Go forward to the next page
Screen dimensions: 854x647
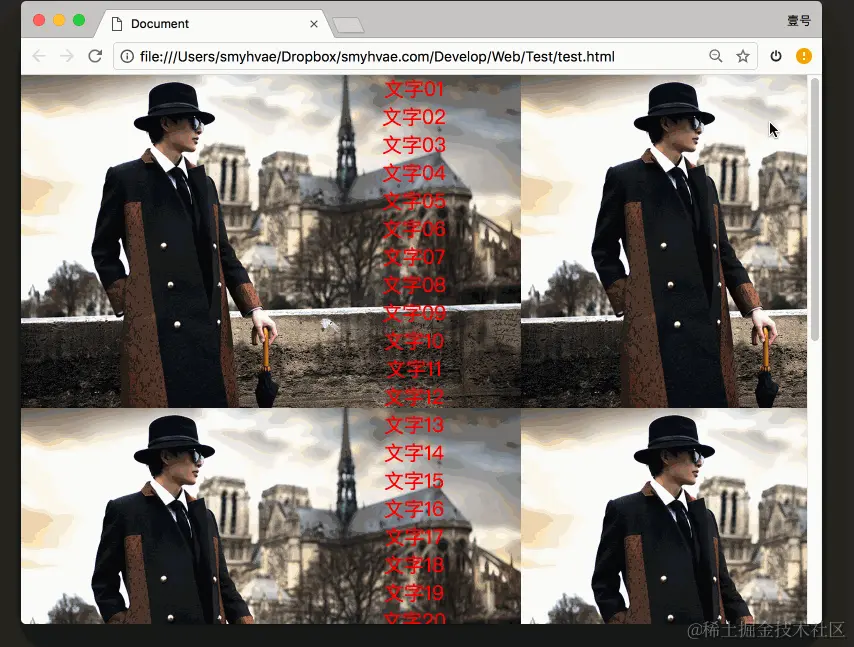[66, 56]
